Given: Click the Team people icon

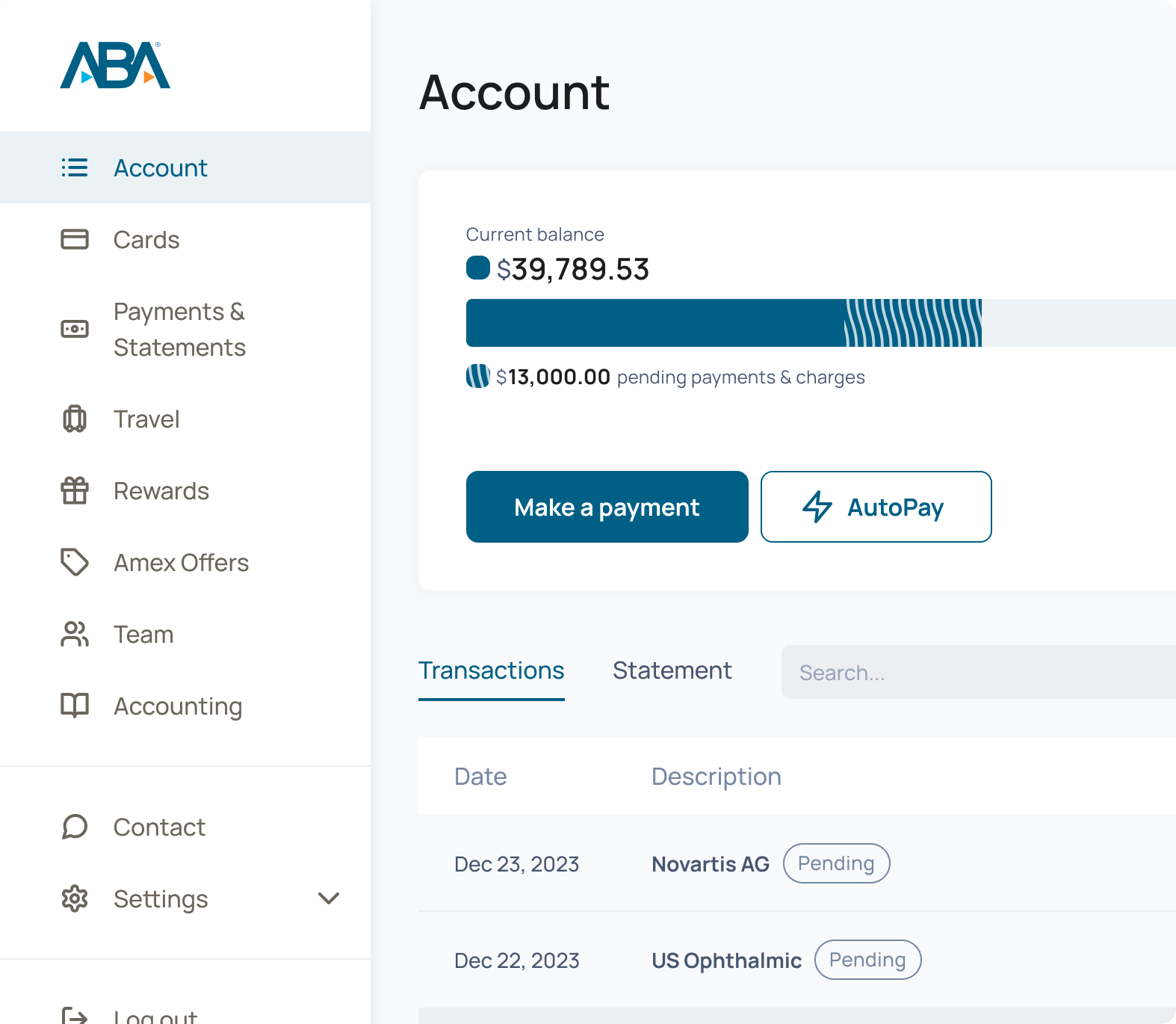Looking at the screenshot, I should point(75,634).
